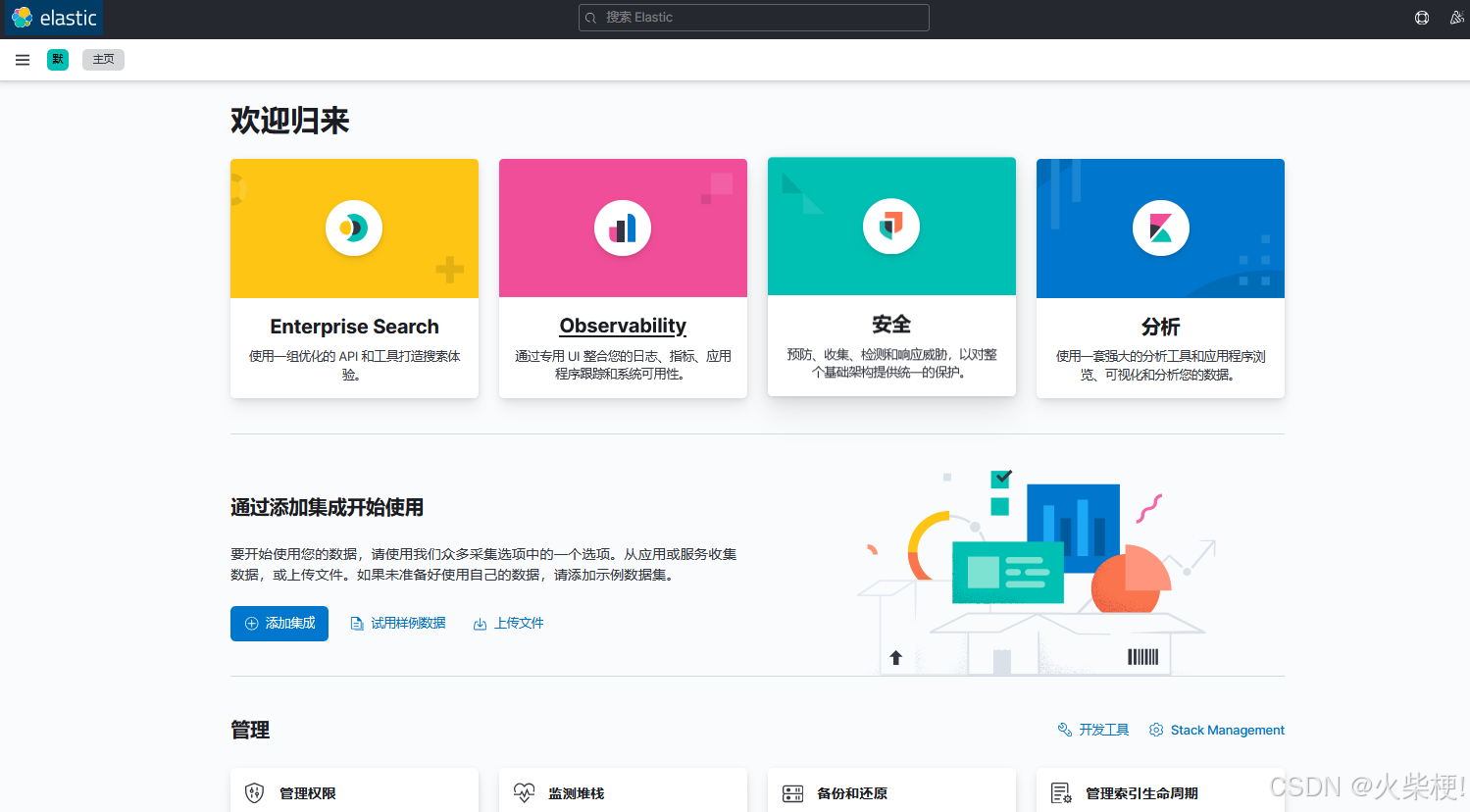Focus the 搜索 Elastic search box
This screenshot has height=812, width=1470.
pyautogui.click(x=753, y=18)
